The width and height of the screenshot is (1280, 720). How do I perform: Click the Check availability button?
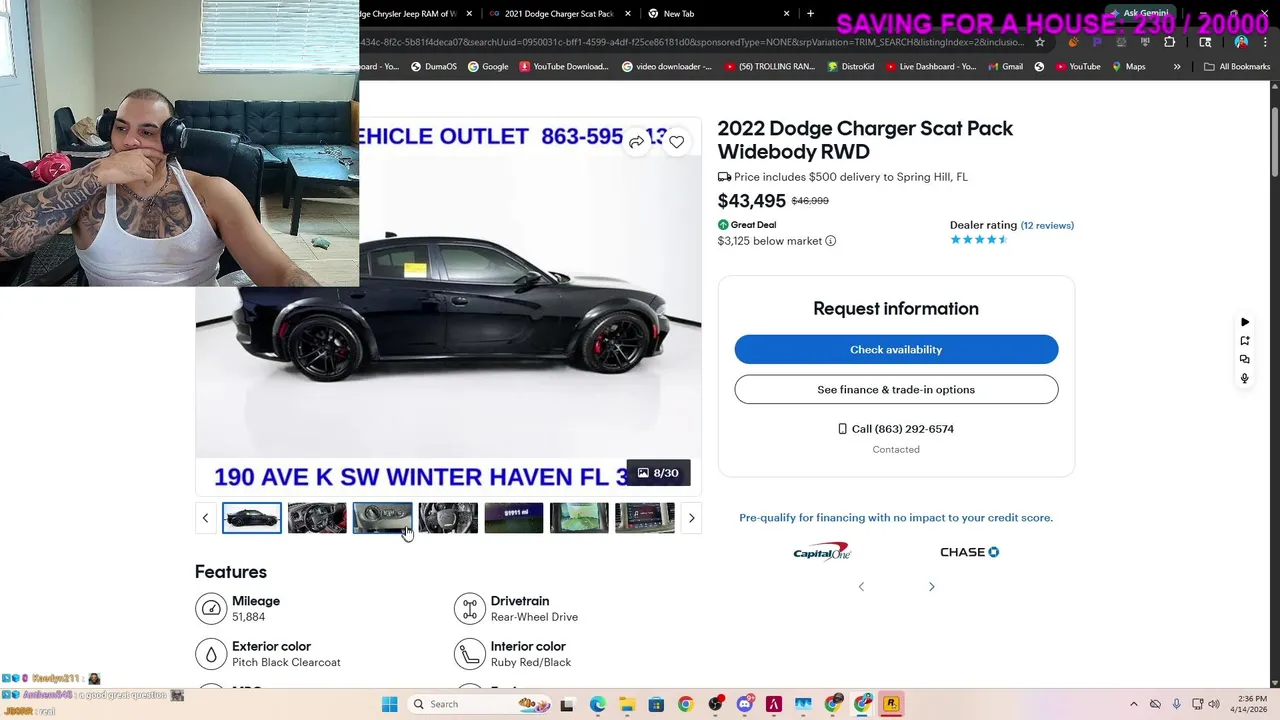(896, 349)
